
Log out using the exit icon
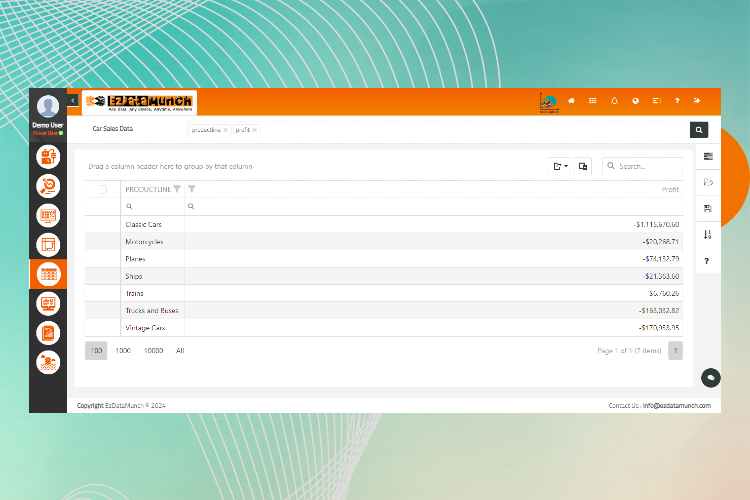[x=697, y=100]
